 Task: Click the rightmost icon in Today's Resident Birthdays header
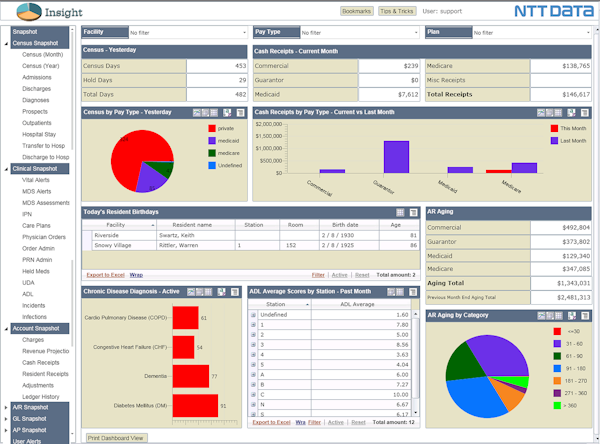413,212
